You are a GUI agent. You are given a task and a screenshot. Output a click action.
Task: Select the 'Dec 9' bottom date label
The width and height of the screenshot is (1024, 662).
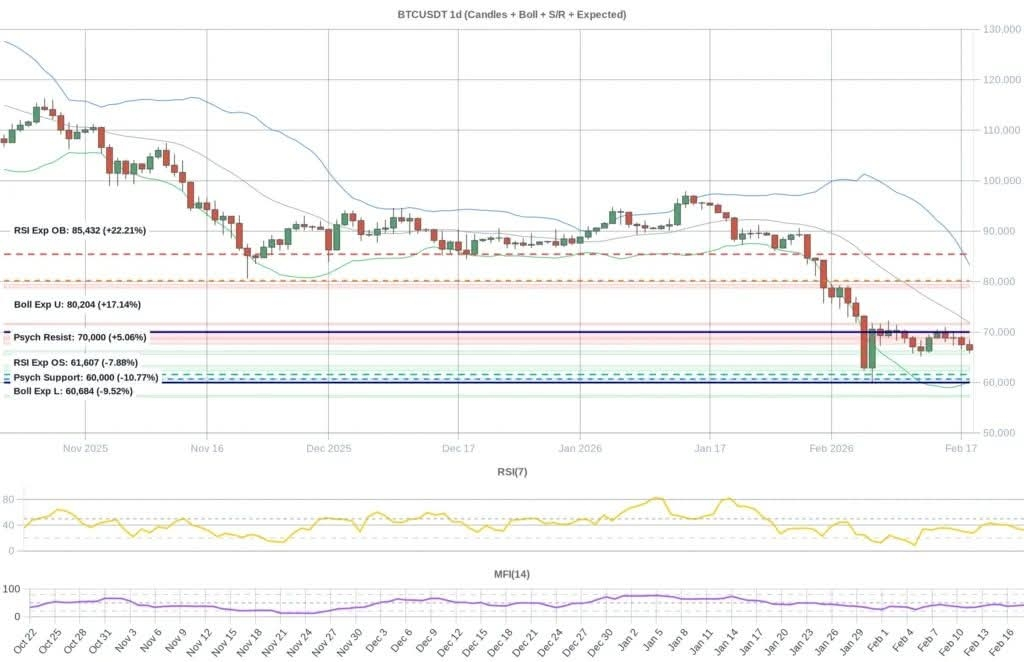click(x=428, y=642)
